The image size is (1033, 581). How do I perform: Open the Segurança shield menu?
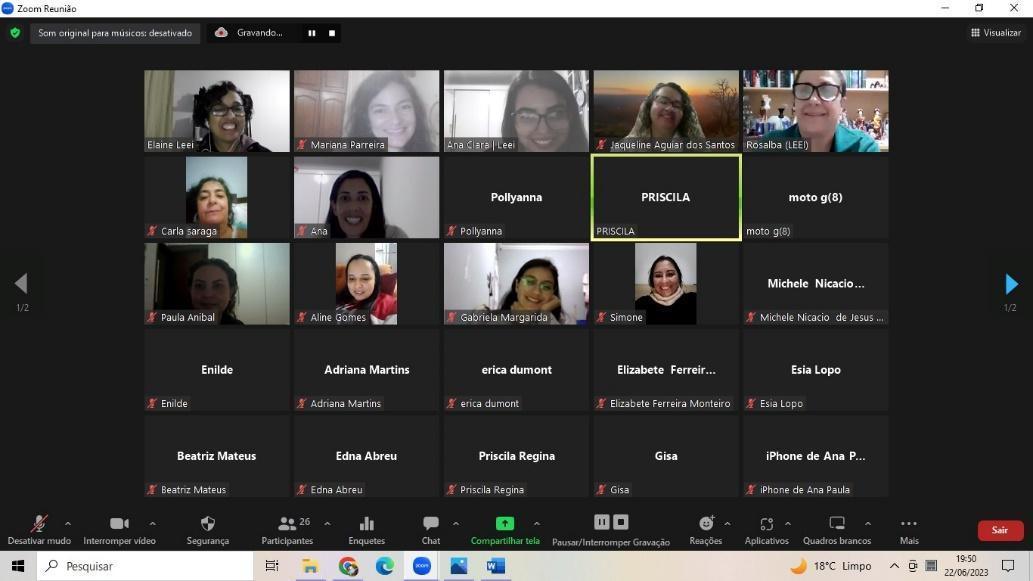pos(208,530)
